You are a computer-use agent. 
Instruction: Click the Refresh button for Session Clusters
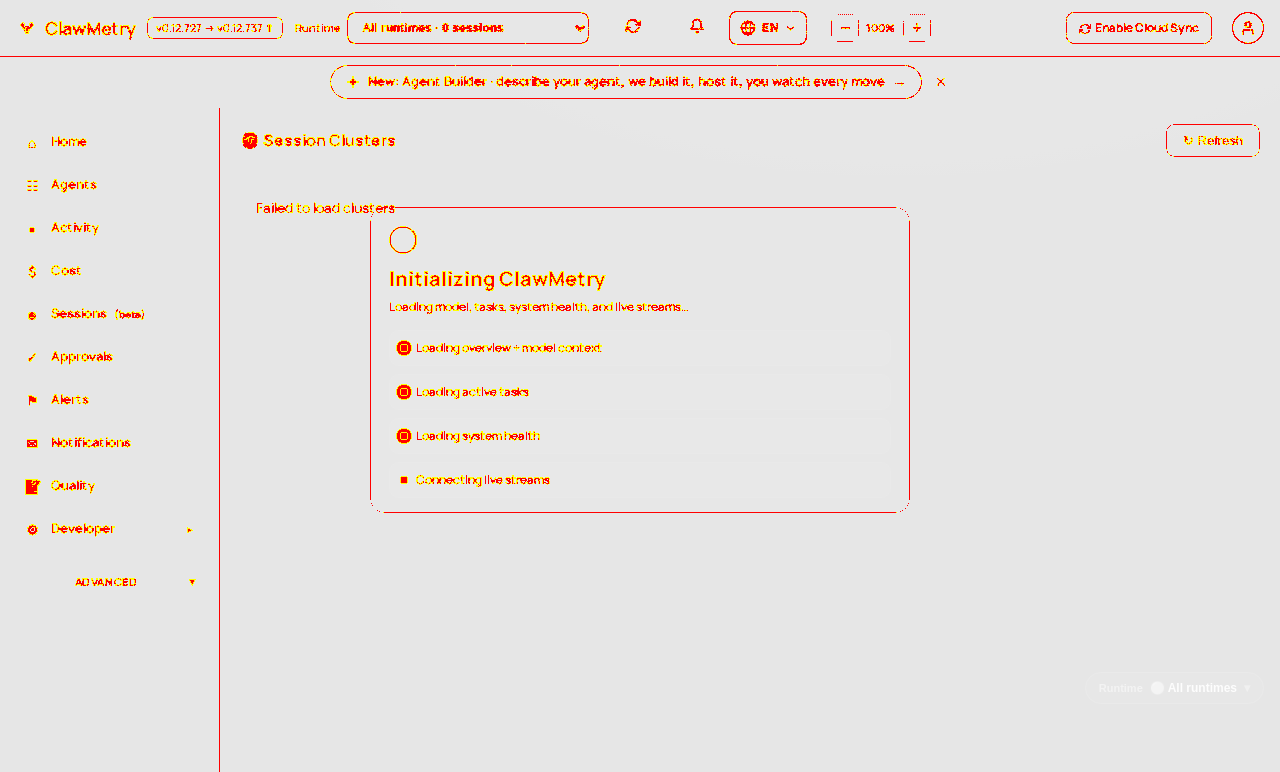coord(1213,141)
